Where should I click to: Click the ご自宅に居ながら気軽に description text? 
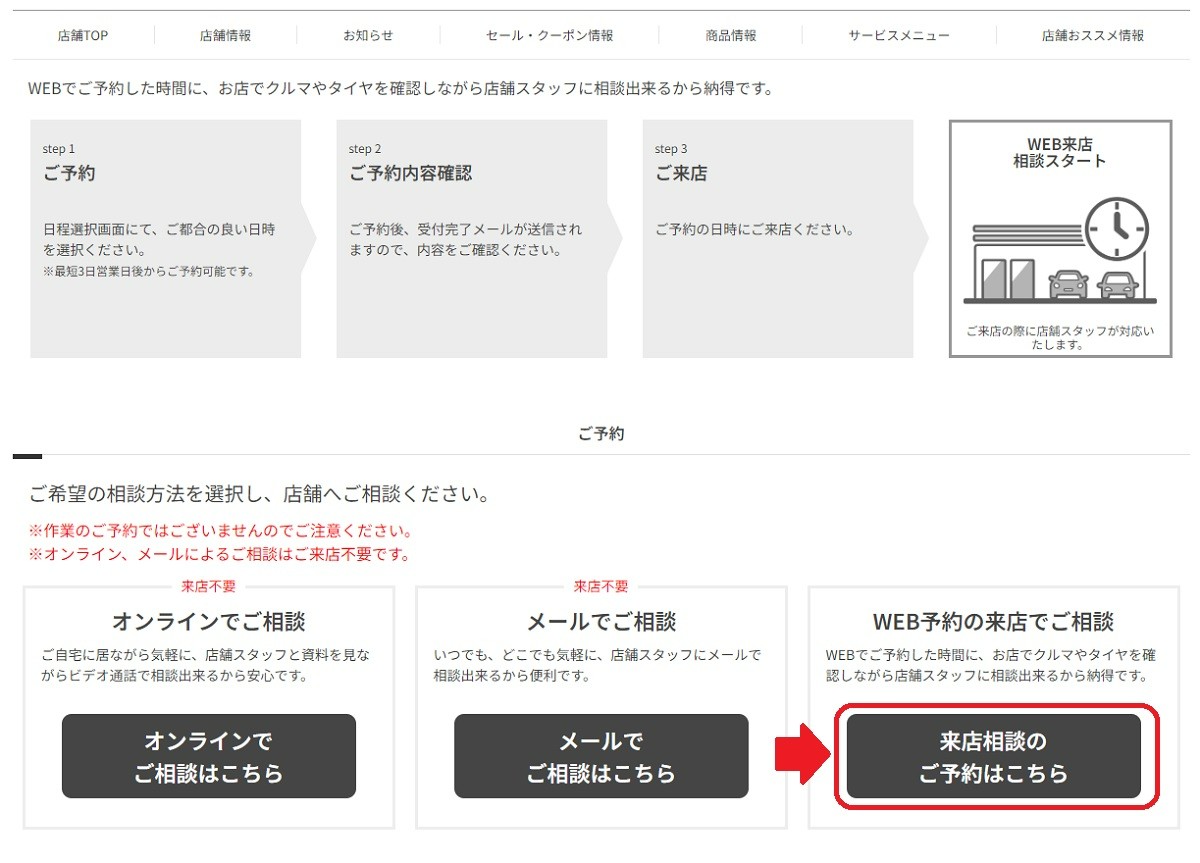pos(206,665)
